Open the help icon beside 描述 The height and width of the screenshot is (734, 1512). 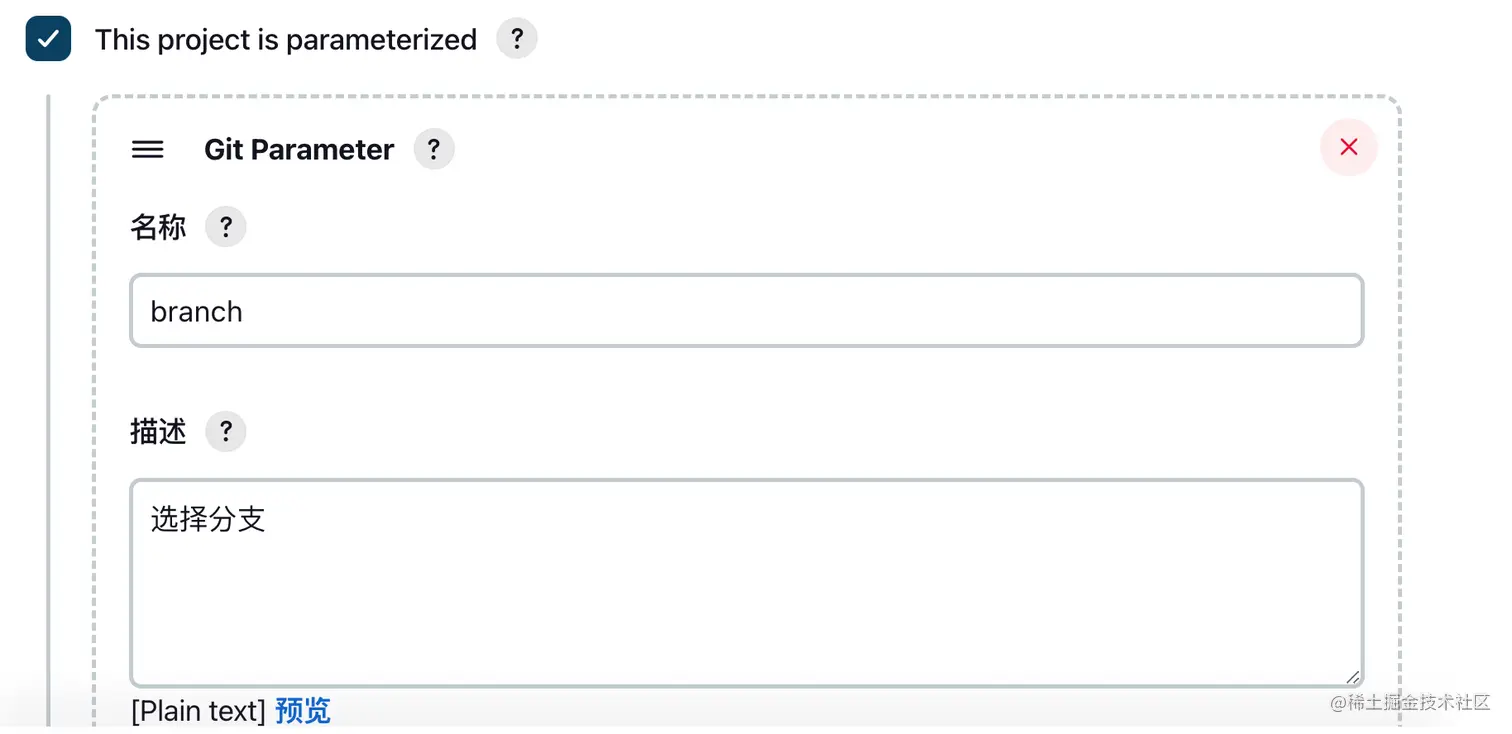point(226,431)
